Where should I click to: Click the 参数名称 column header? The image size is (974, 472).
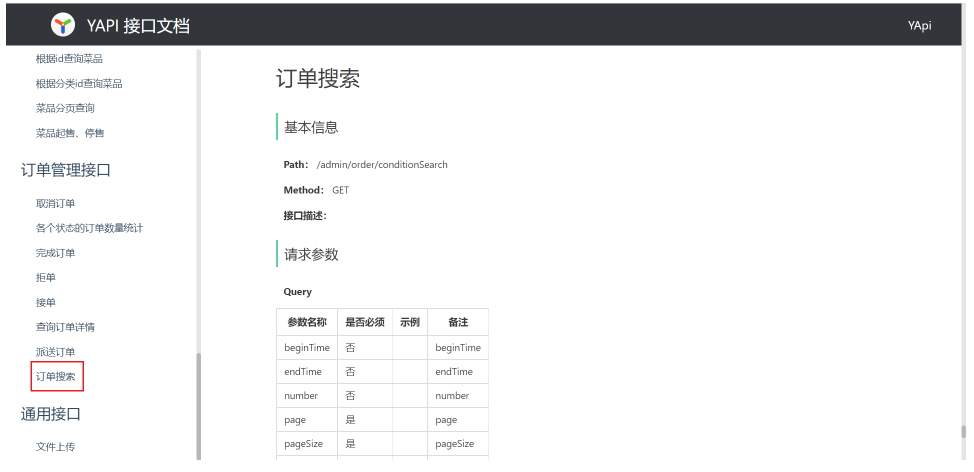(307, 322)
